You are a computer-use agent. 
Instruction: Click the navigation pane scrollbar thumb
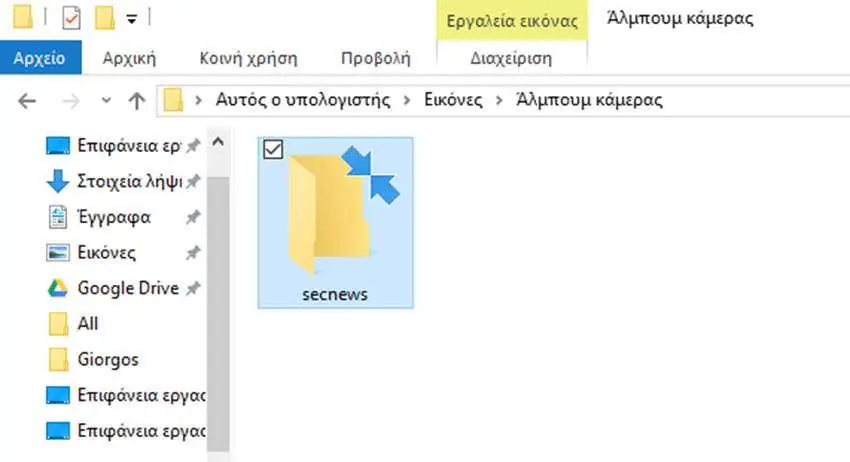pyautogui.click(x=218, y=315)
